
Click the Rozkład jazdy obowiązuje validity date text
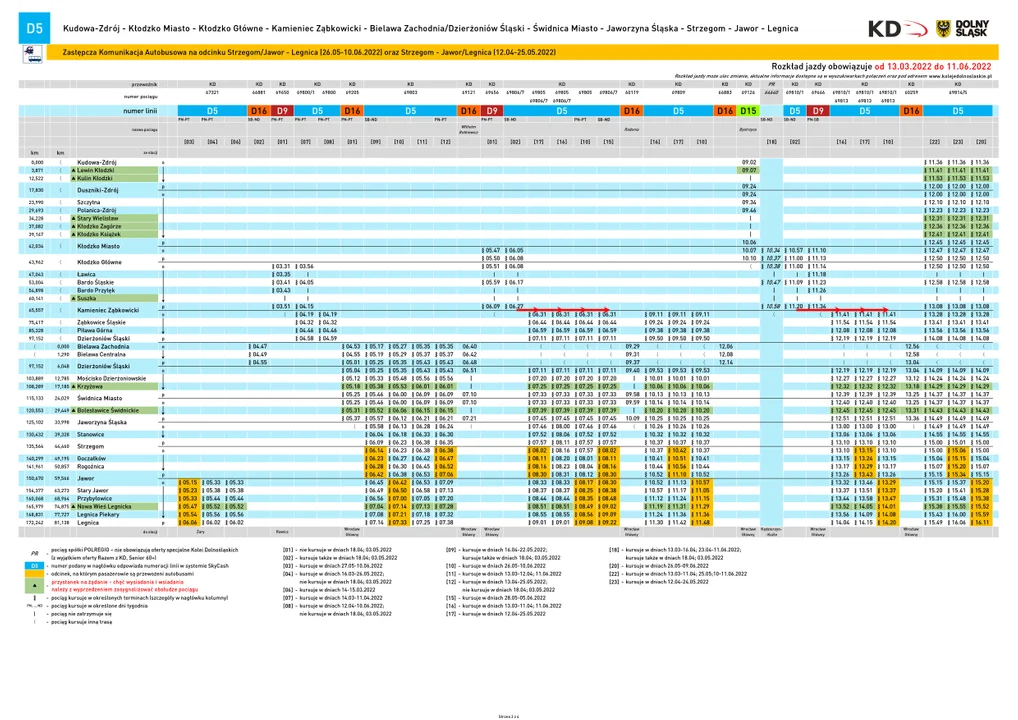(x=881, y=66)
